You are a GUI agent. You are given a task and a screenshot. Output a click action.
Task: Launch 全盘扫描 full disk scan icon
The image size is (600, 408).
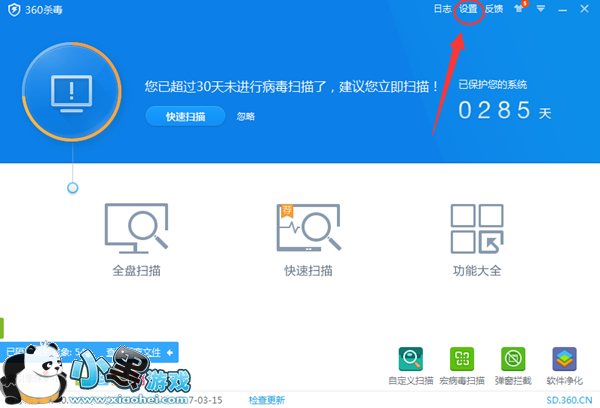137,228
